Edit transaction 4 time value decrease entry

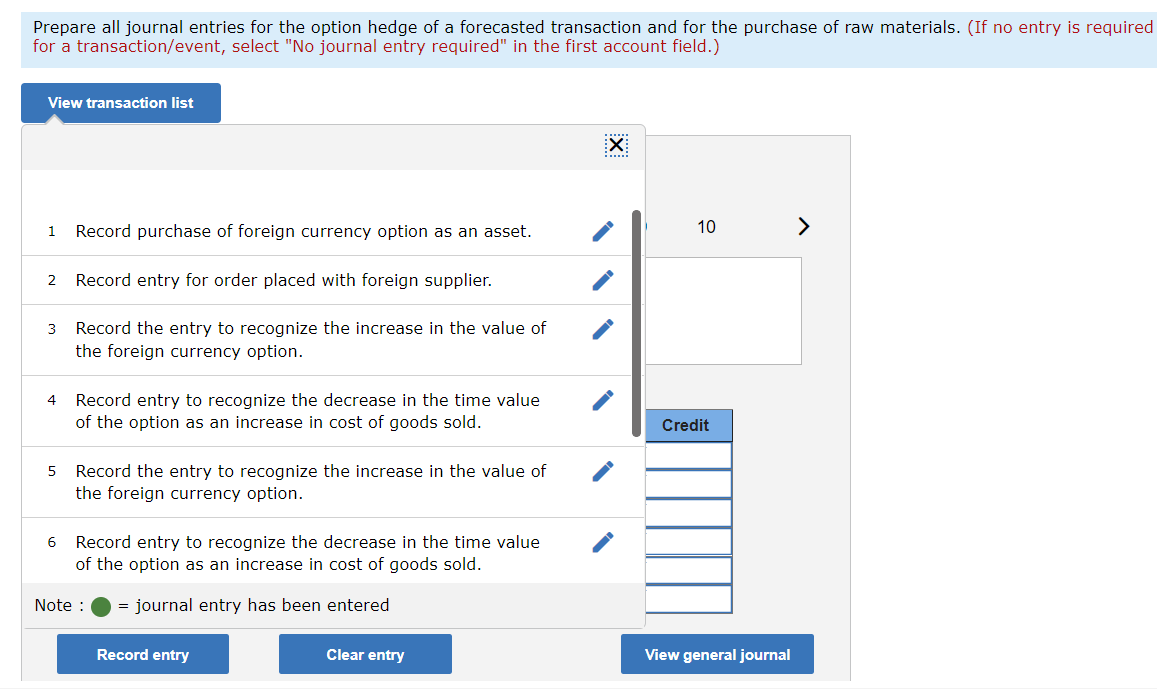[602, 400]
